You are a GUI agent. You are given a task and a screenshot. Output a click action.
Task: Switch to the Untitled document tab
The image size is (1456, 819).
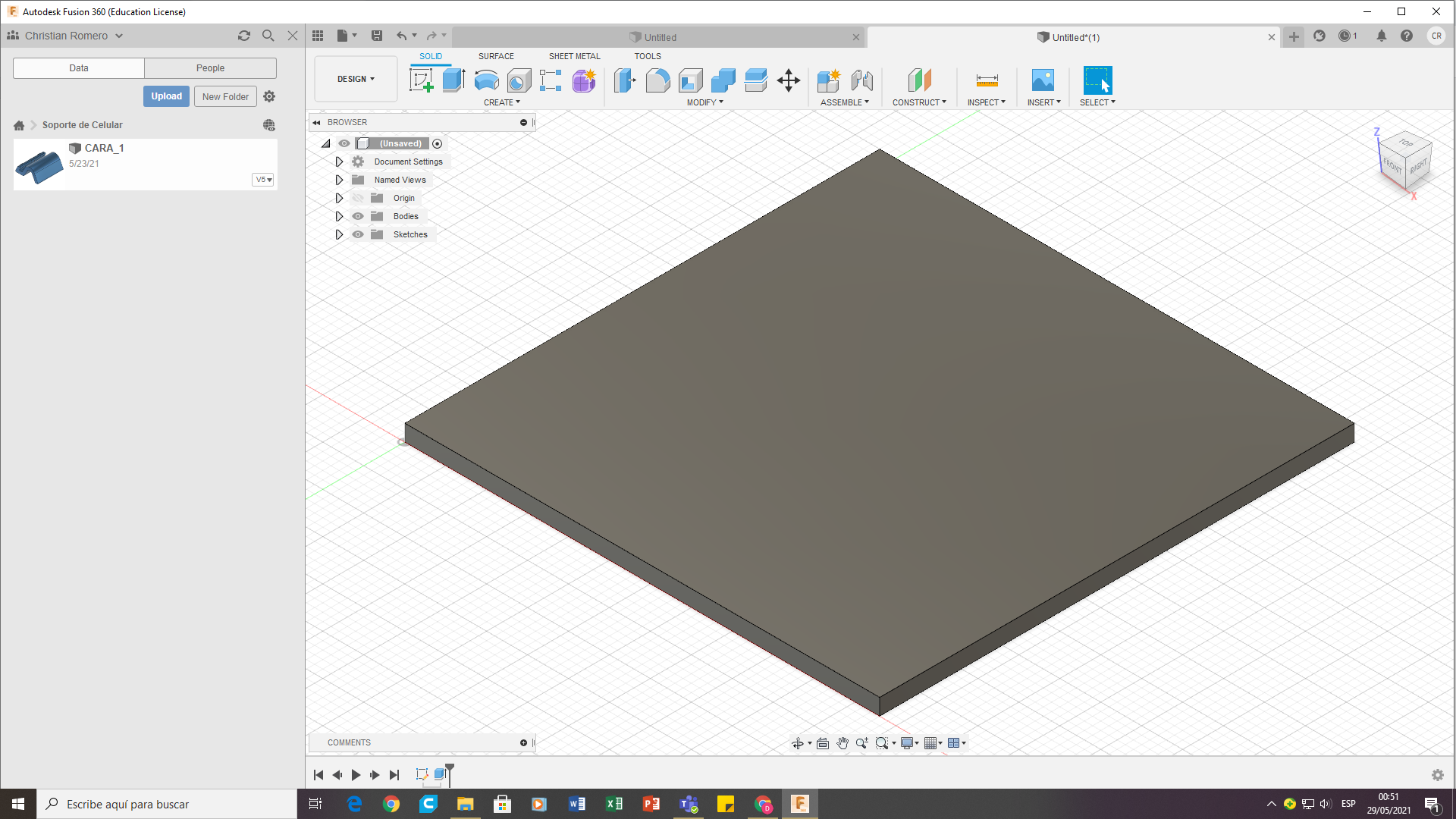tap(658, 37)
